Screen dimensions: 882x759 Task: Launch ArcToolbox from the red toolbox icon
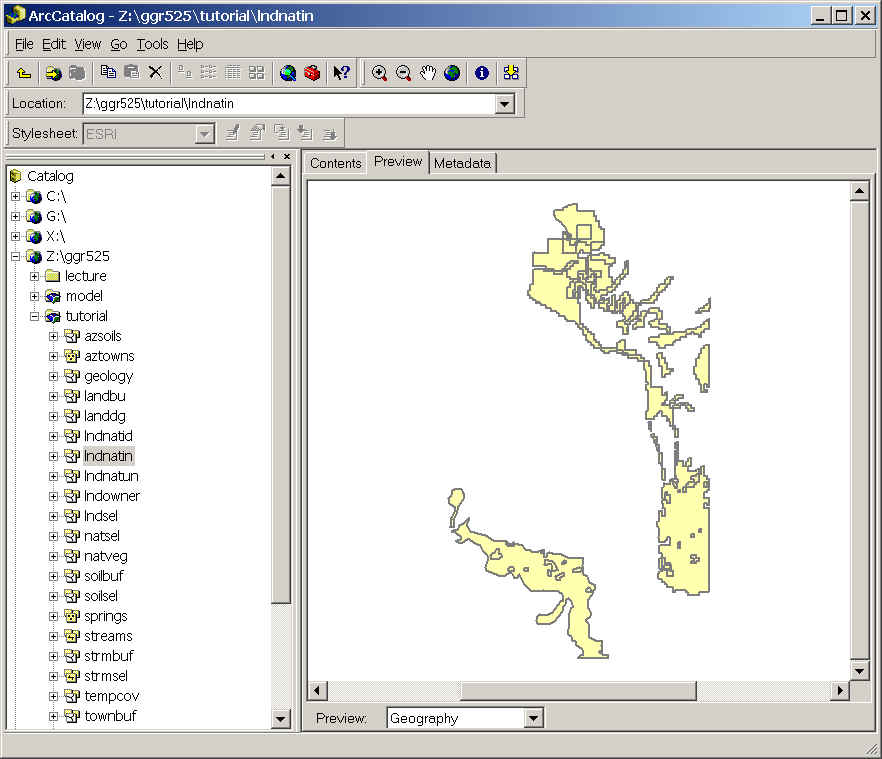(312, 73)
